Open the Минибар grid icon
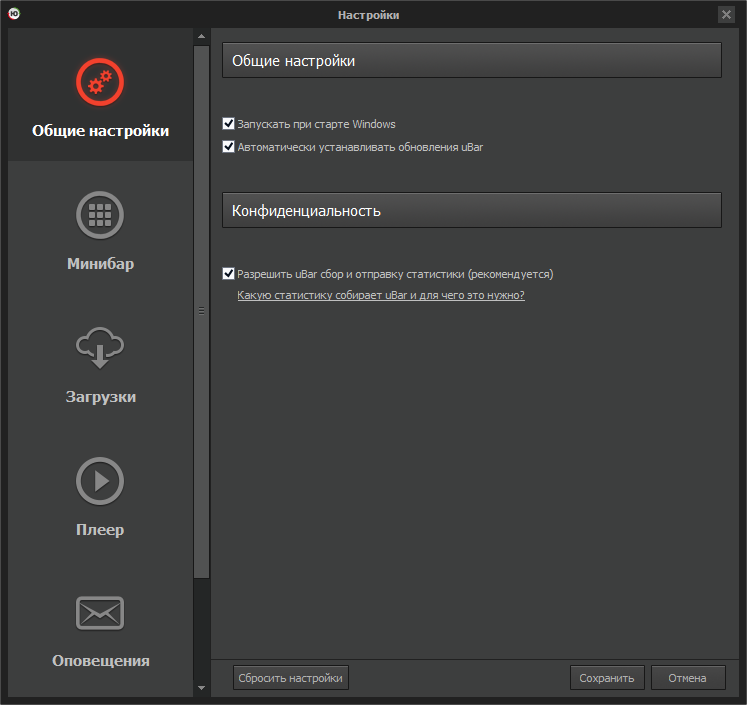747x705 pixels. 100,215
